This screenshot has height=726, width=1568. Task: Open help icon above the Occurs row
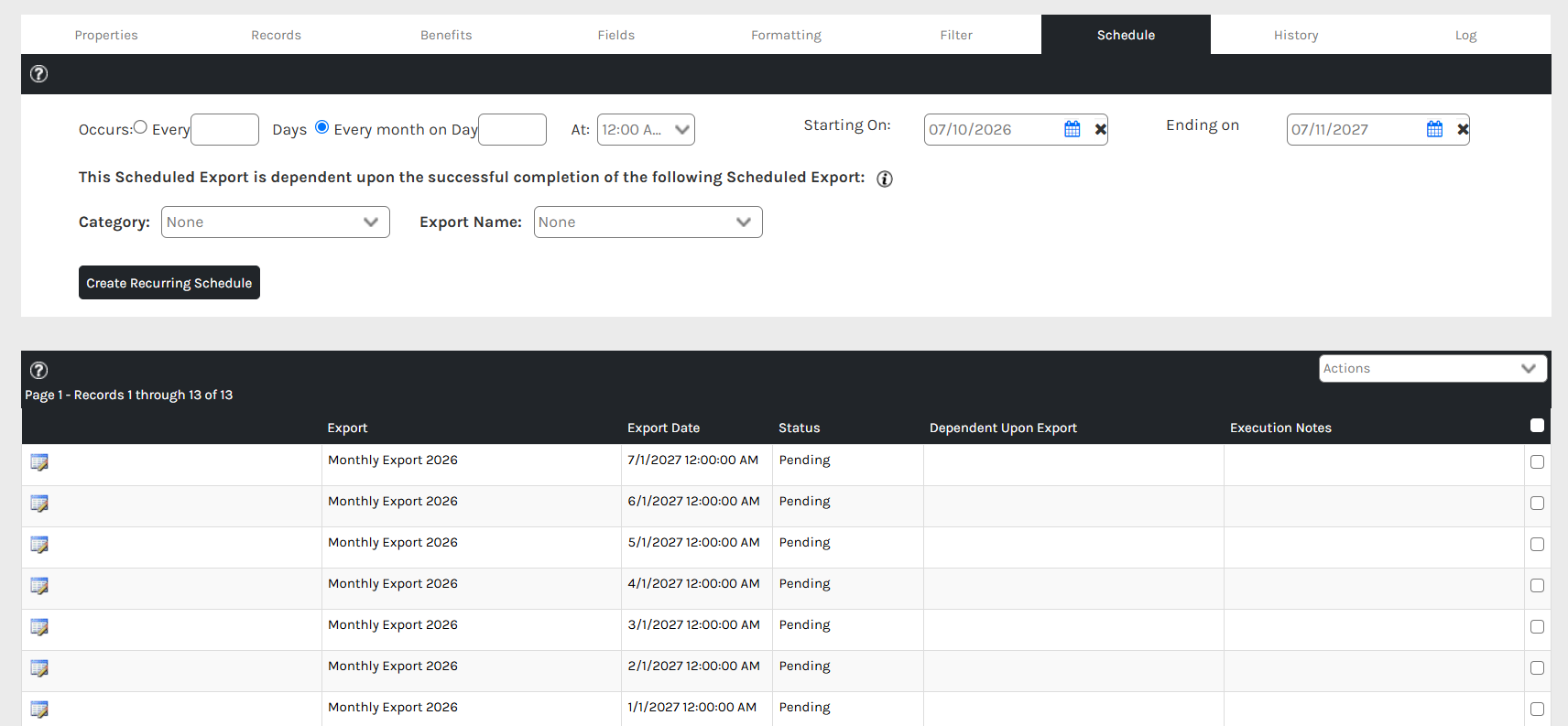click(x=38, y=74)
